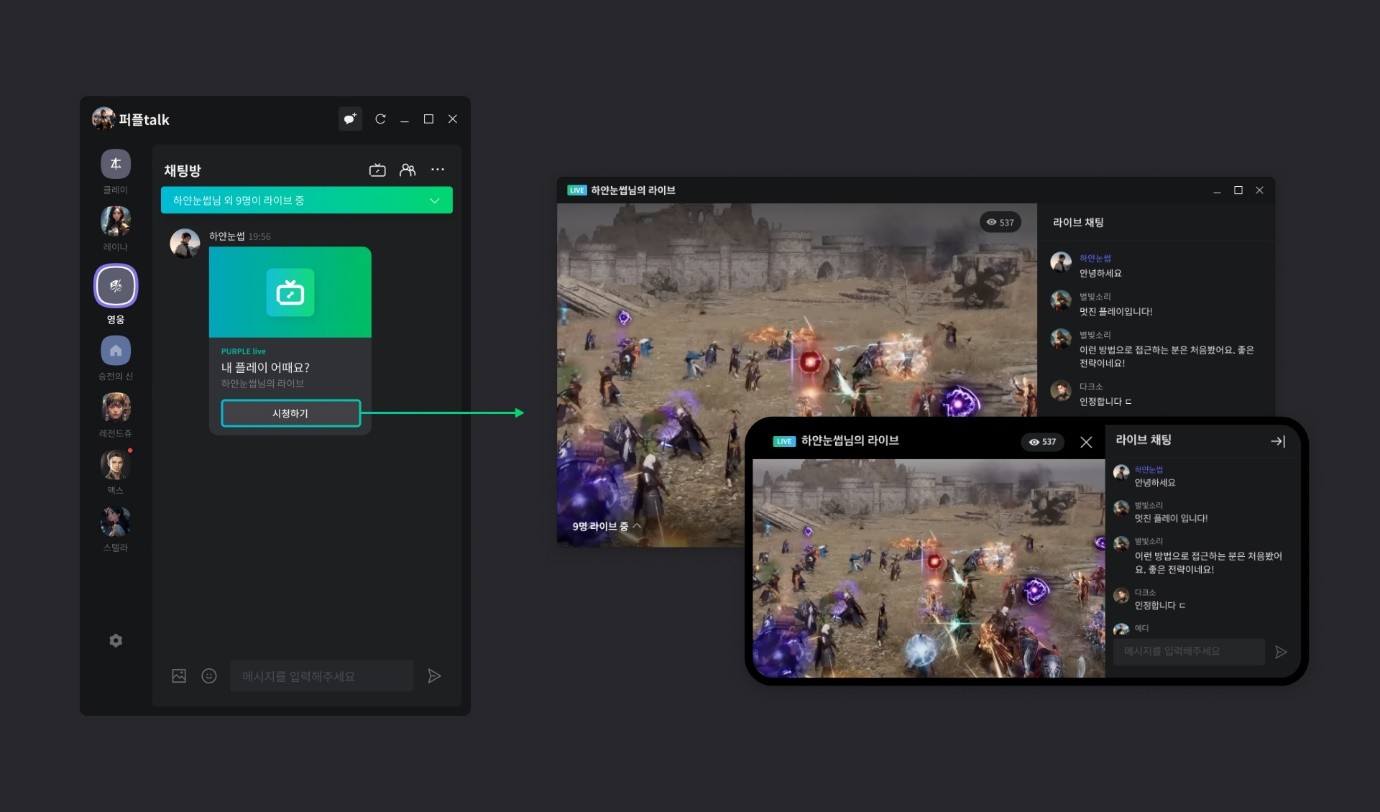Click the LIVE badge in mobile view header
The image size is (1380, 812).
[x=785, y=441]
